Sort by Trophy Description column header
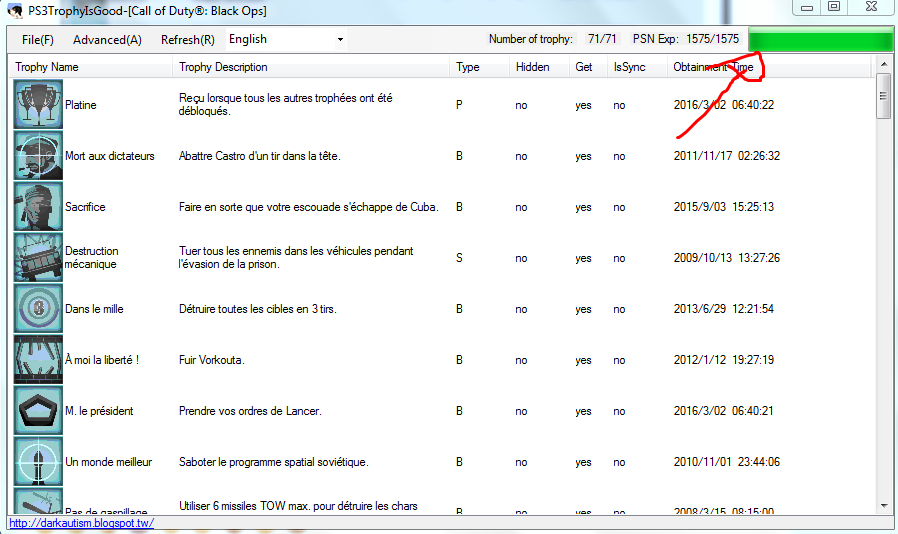This screenshot has height=534, width=898. pos(310,67)
